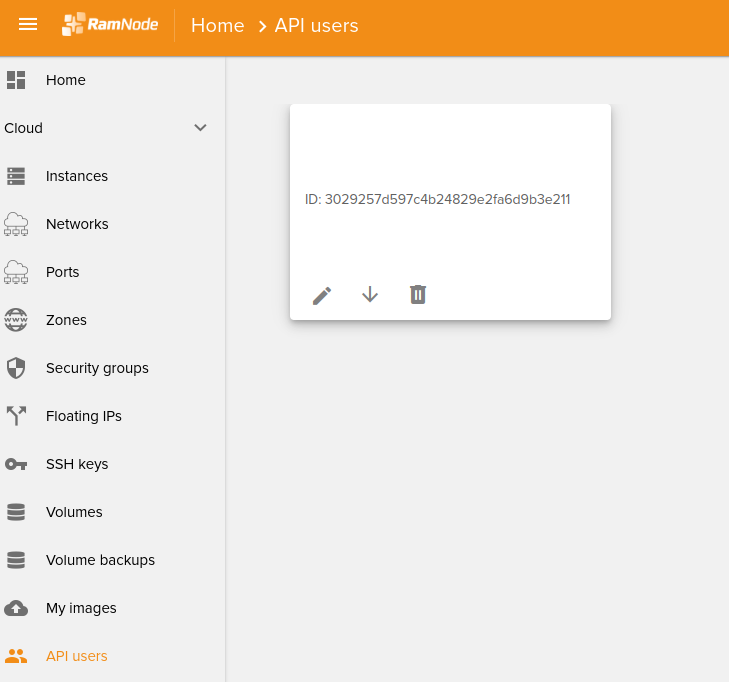Edit the API user with pencil icon
This screenshot has width=729, height=682.
point(322,295)
